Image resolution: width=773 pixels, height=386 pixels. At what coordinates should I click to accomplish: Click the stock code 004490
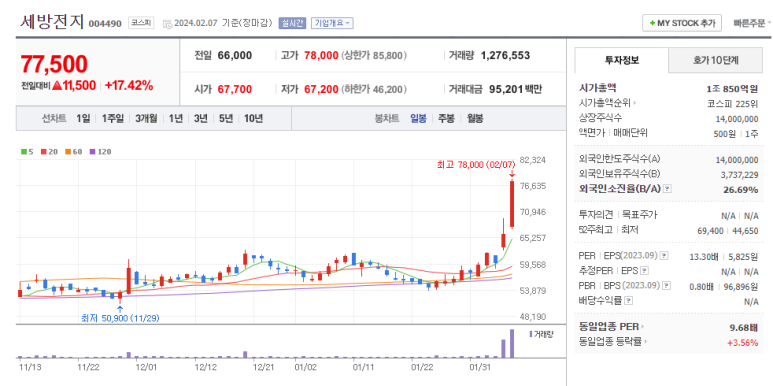pos(105,24)
